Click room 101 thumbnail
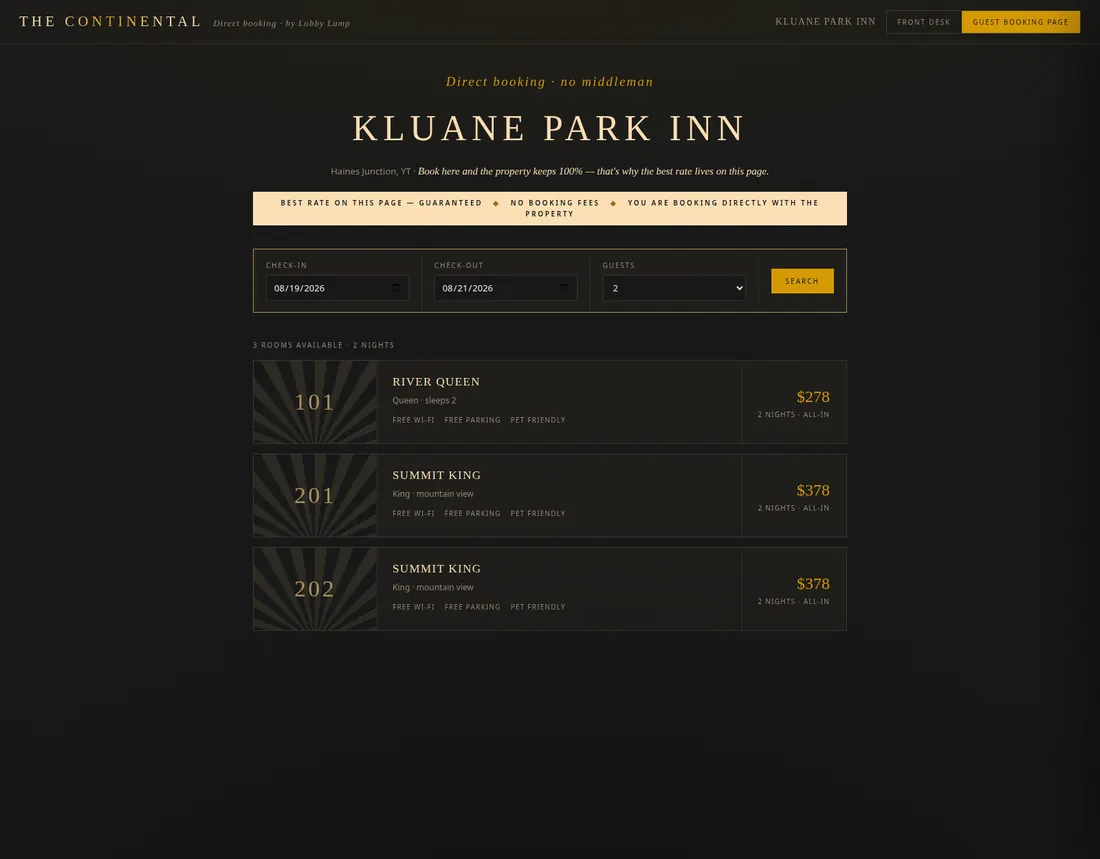The height and width of the screenshot is (859, 1100). click(x=315, y=402)
